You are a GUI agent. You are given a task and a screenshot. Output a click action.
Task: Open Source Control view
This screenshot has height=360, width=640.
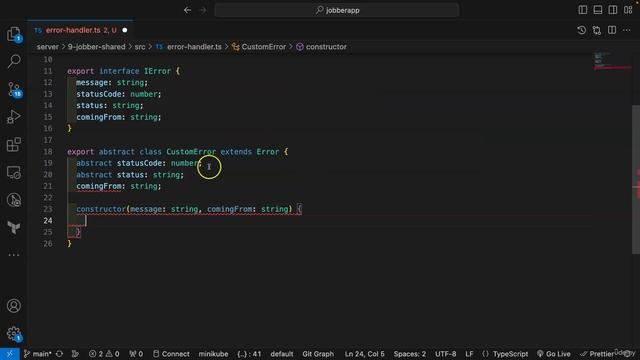(14, 89)
